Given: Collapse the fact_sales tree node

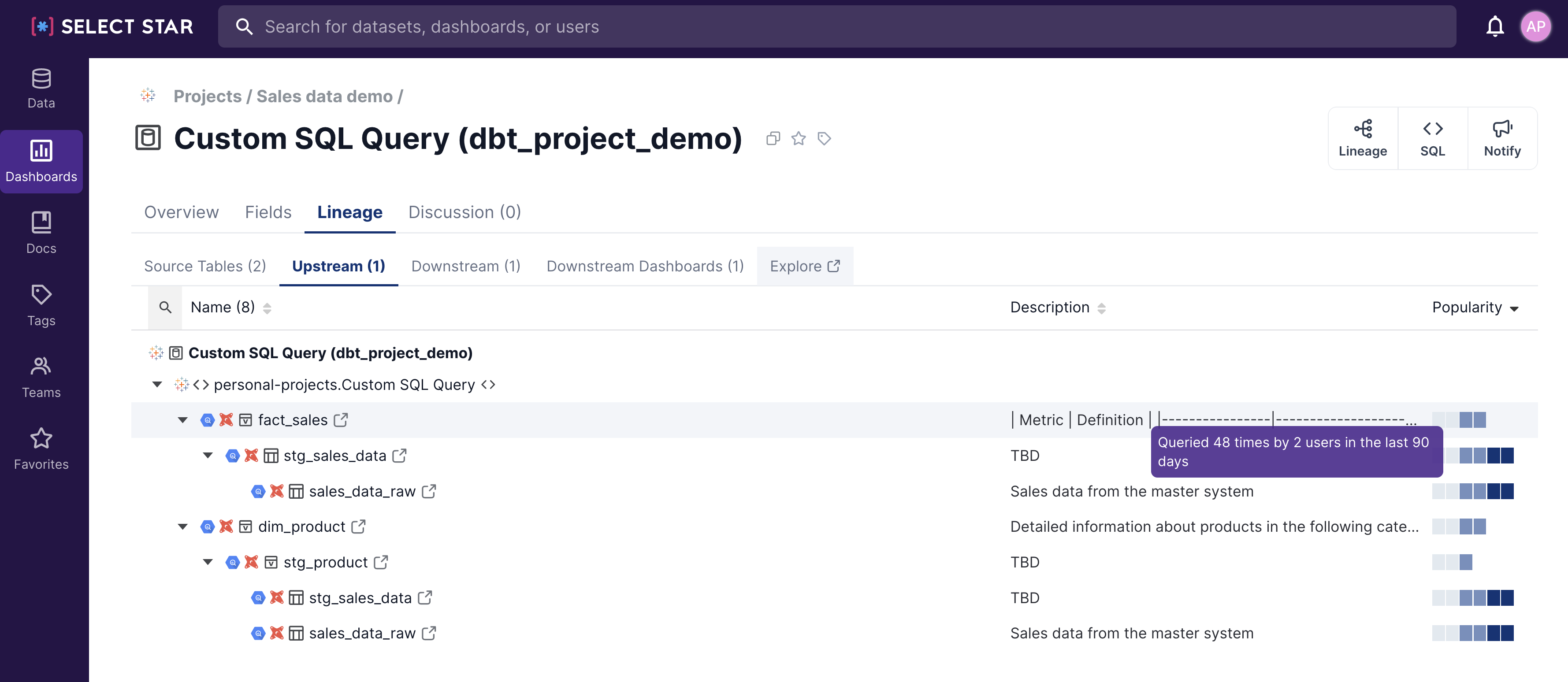Looking at the screenshot, I should point(182,420).
